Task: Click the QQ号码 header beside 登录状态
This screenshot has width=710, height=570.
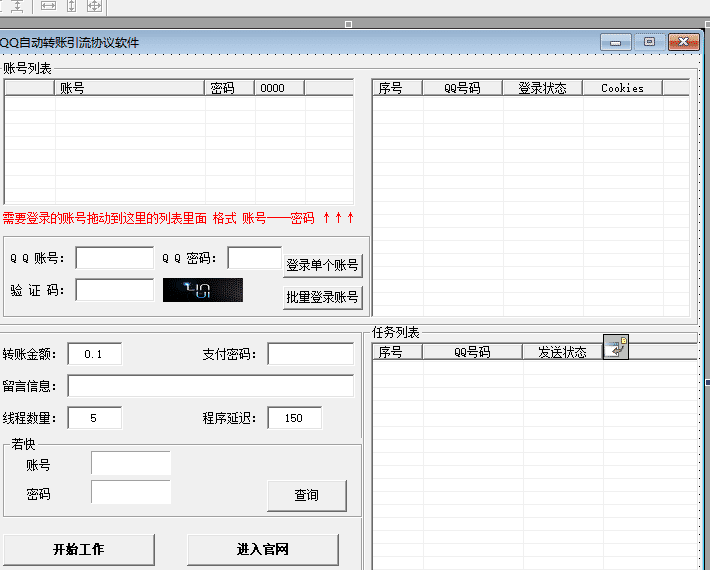Action: (x=462, y=88)
